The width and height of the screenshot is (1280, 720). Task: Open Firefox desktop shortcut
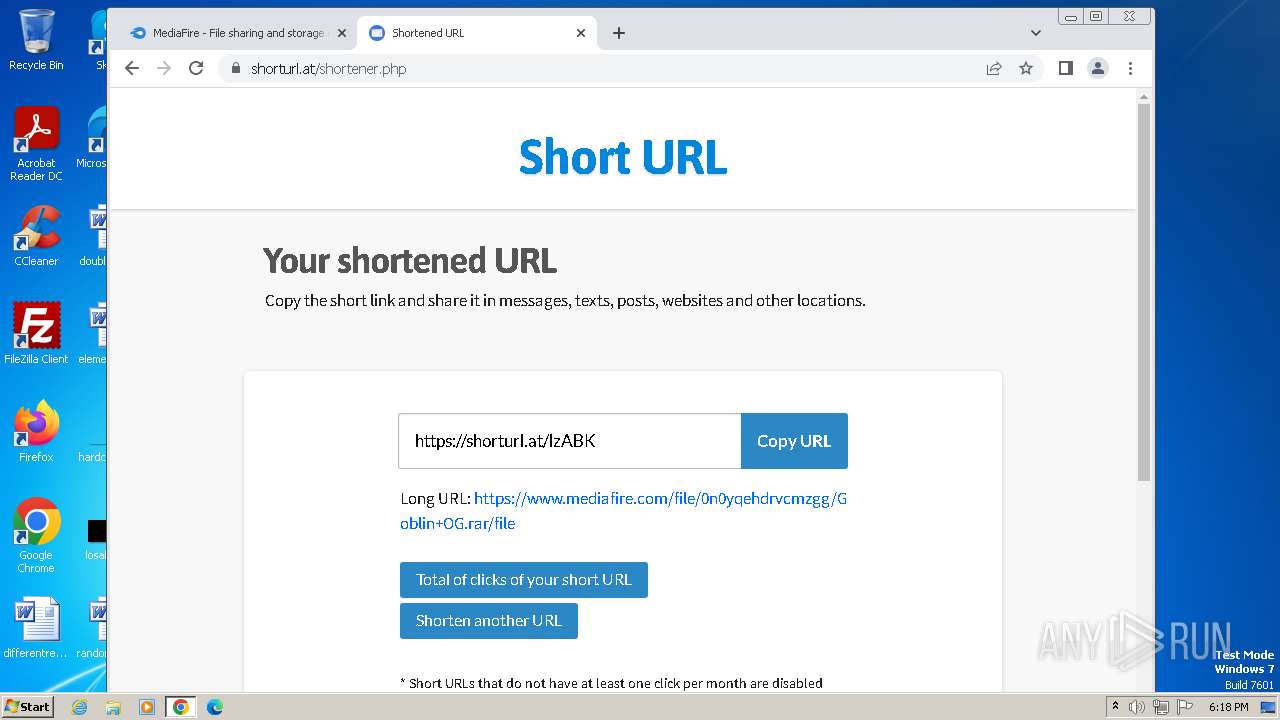[x=36, y=432]
